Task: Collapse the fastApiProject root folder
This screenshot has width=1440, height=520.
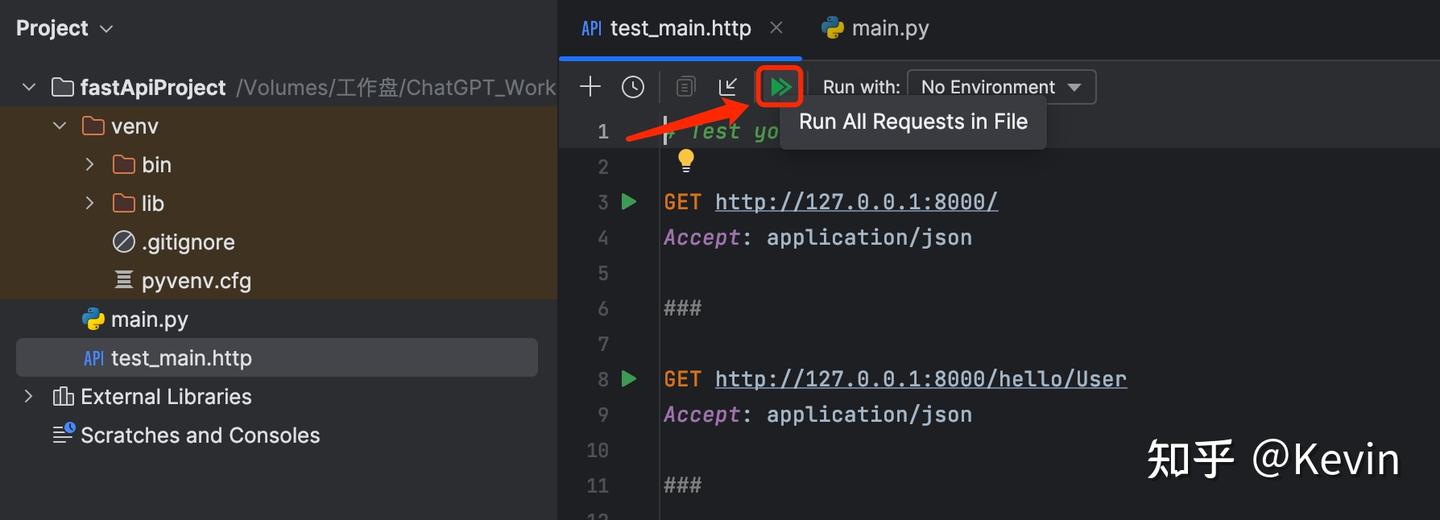Action: tap(29, 87)
